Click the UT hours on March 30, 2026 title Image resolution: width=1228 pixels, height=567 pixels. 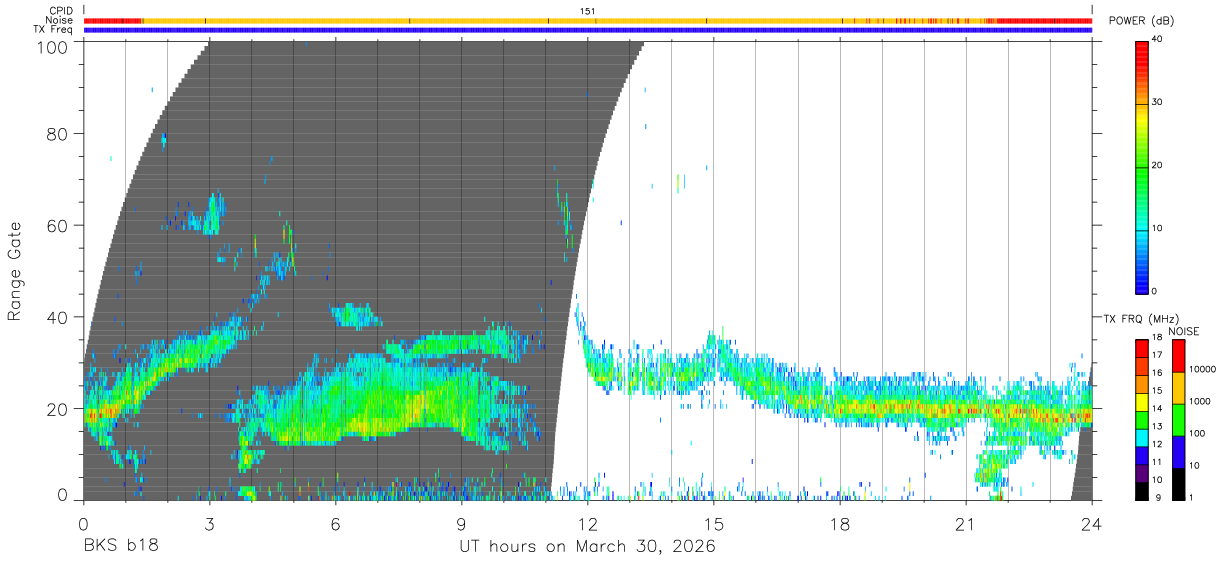pyautogui.click(x=587, y=548)
